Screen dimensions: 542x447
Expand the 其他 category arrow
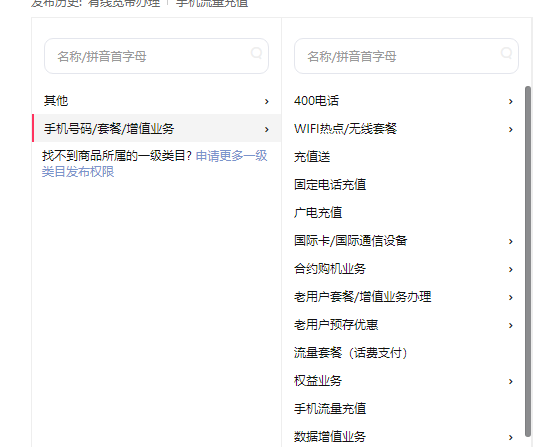click(267, 101)
